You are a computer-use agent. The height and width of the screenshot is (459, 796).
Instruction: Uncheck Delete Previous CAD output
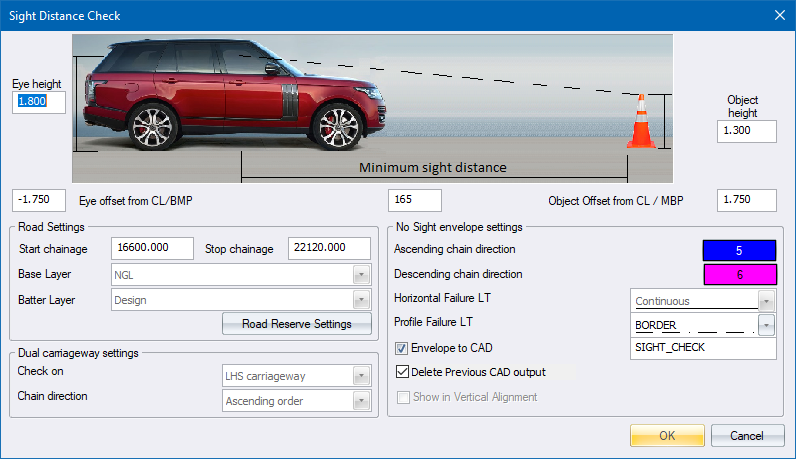pos(402,372)
